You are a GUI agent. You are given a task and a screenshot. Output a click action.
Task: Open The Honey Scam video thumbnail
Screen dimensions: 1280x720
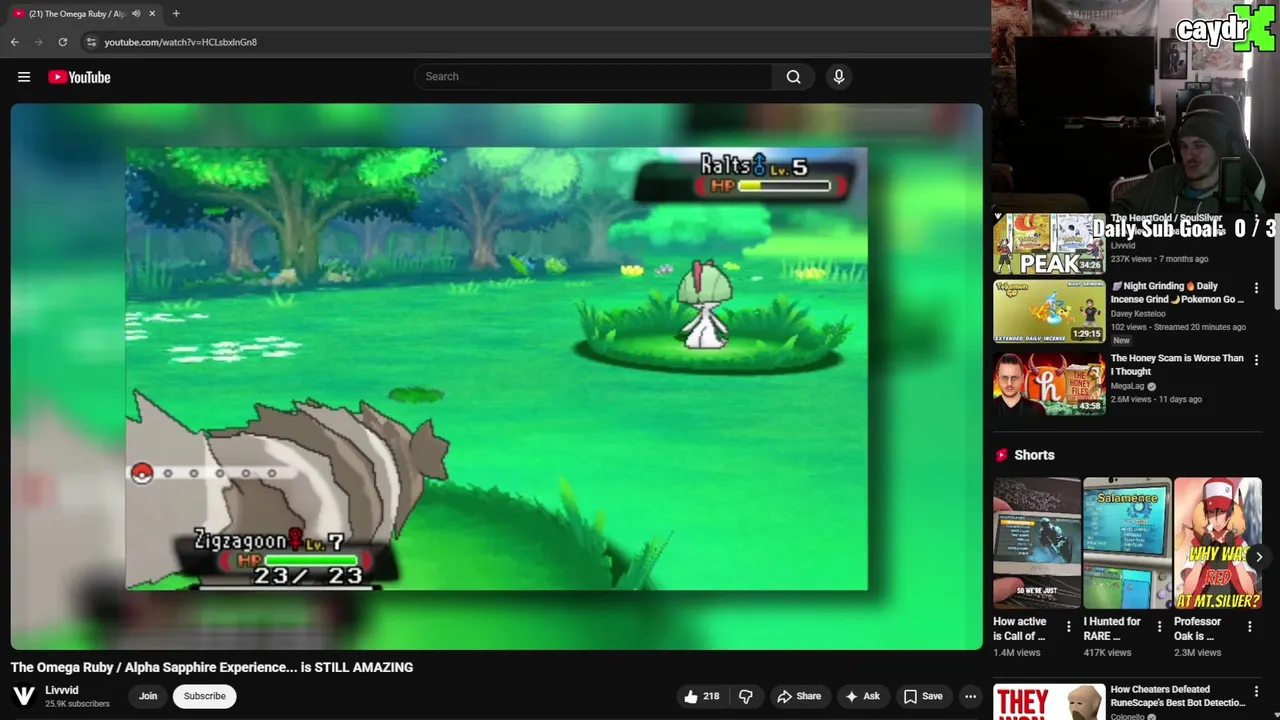1049,383
